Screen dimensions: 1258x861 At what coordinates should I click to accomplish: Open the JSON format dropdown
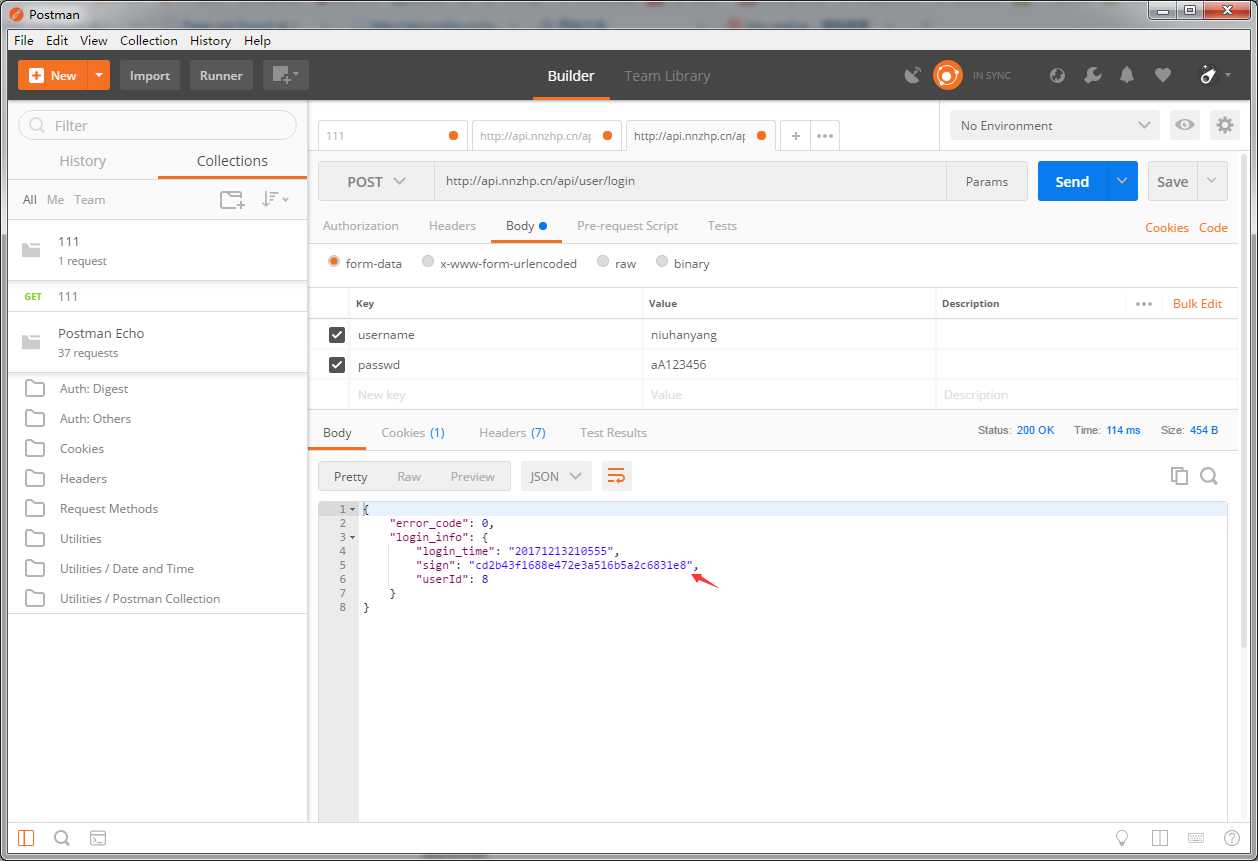(x=556, y=477)
